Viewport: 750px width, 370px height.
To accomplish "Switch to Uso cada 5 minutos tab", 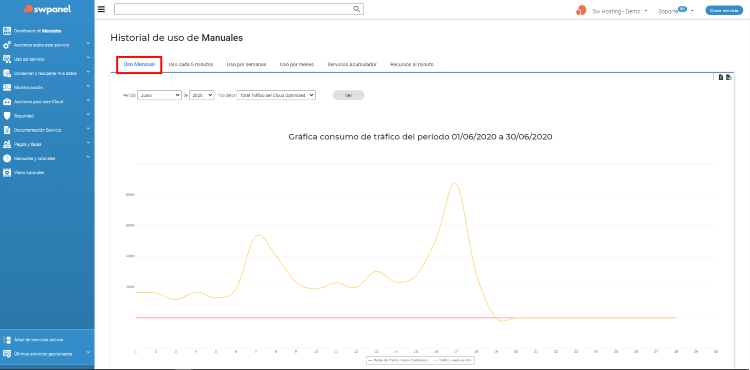I will [191, 64].
